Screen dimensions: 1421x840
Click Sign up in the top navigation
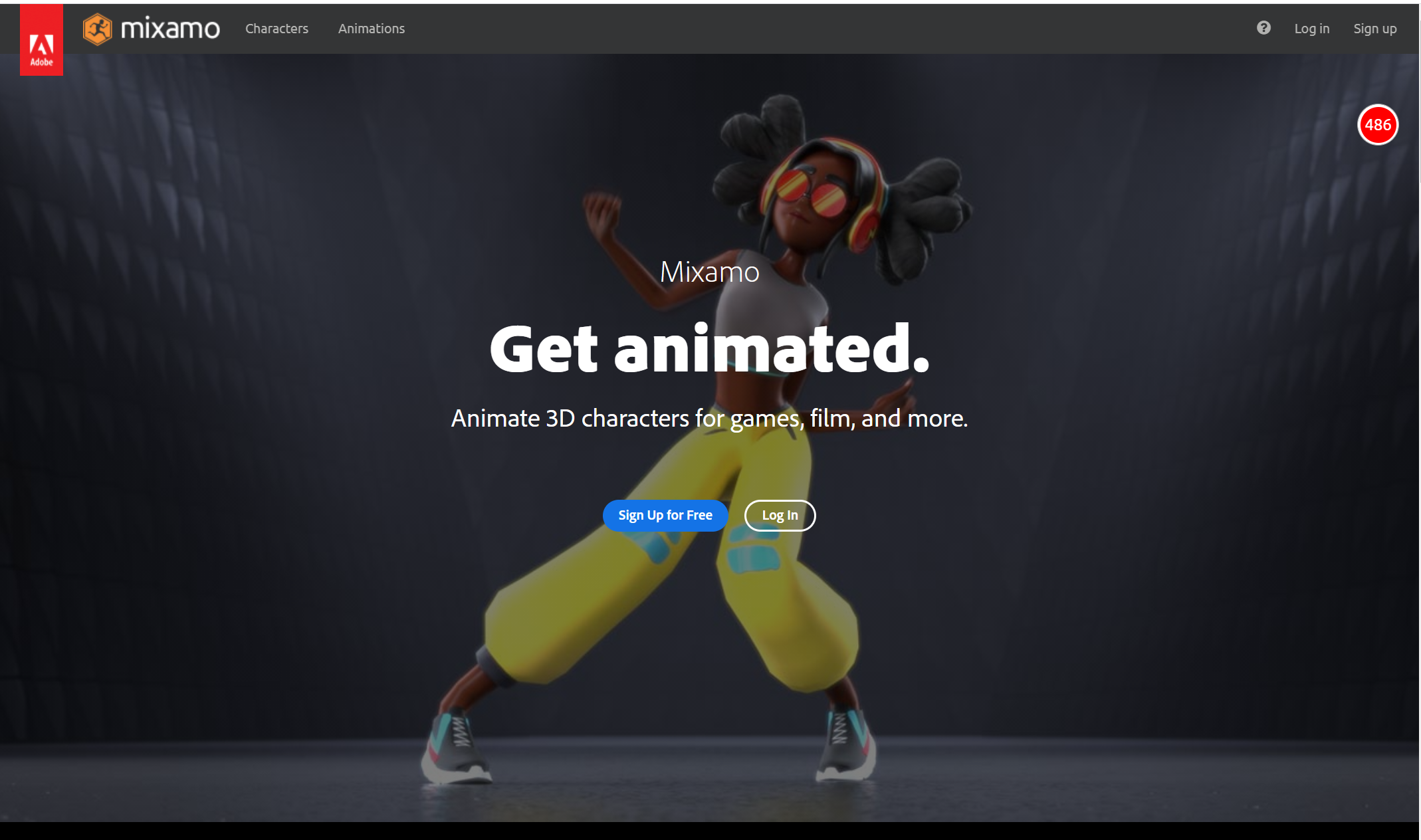(x=1374, y=29)
